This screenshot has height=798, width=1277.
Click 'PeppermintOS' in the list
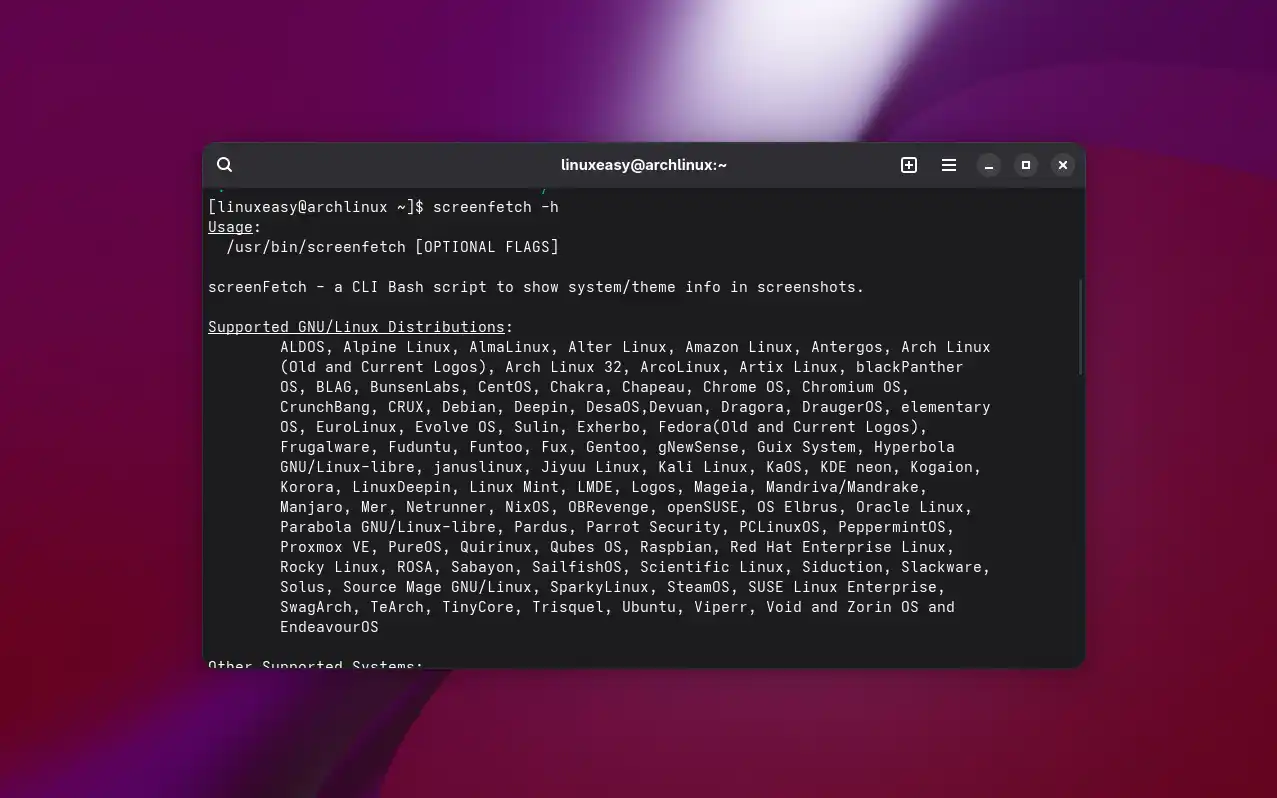(x=892, y=527)
